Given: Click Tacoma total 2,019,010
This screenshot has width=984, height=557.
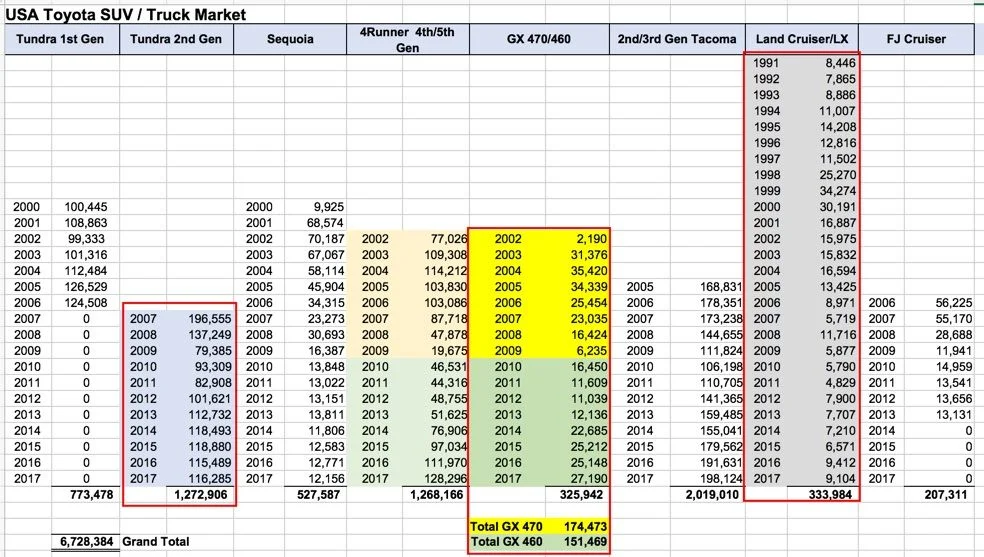Looking at the screenshot, I should click(712, 494).
